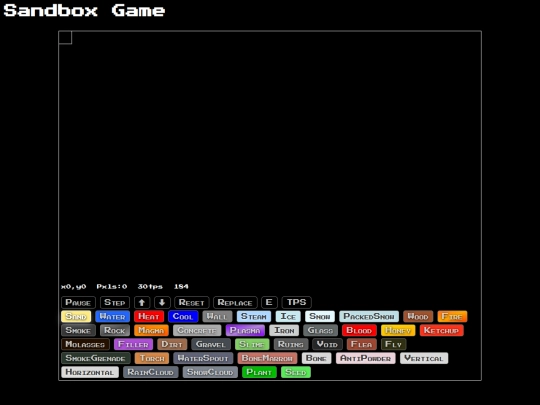Select the Flea element

pyautogui.click(x=362, y=344)
